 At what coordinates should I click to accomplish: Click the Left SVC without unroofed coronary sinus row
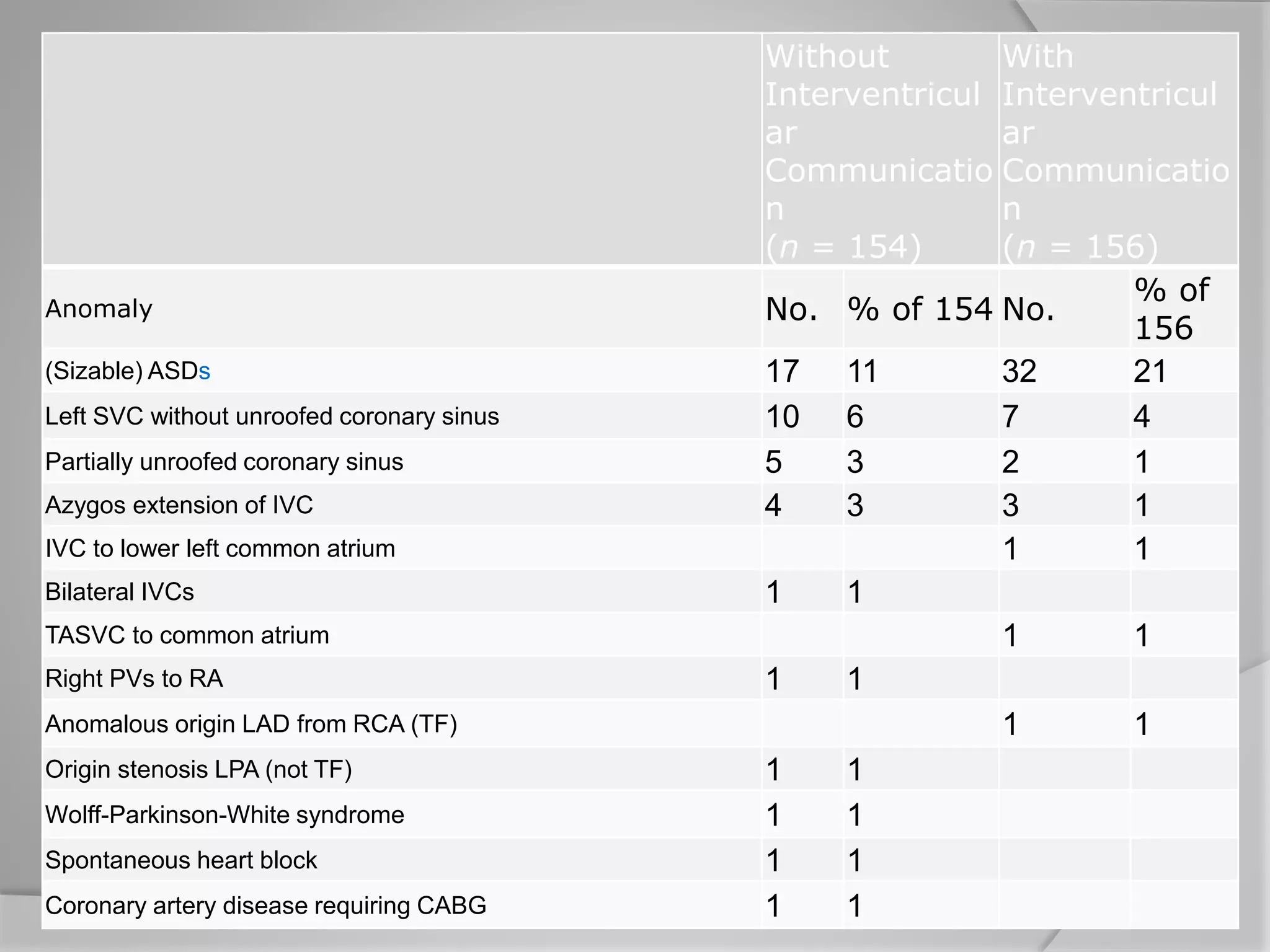coord(272,416)
